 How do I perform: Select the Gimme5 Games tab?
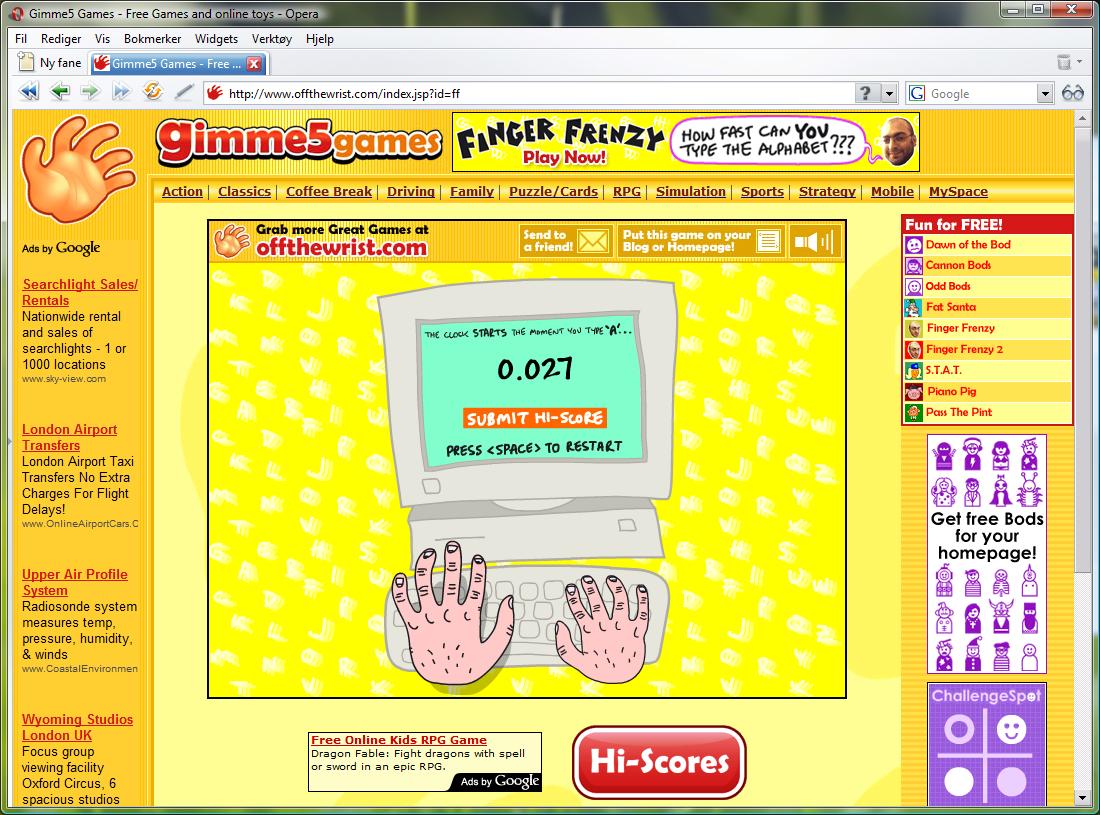pyautogui.click(x=177, y=64)
